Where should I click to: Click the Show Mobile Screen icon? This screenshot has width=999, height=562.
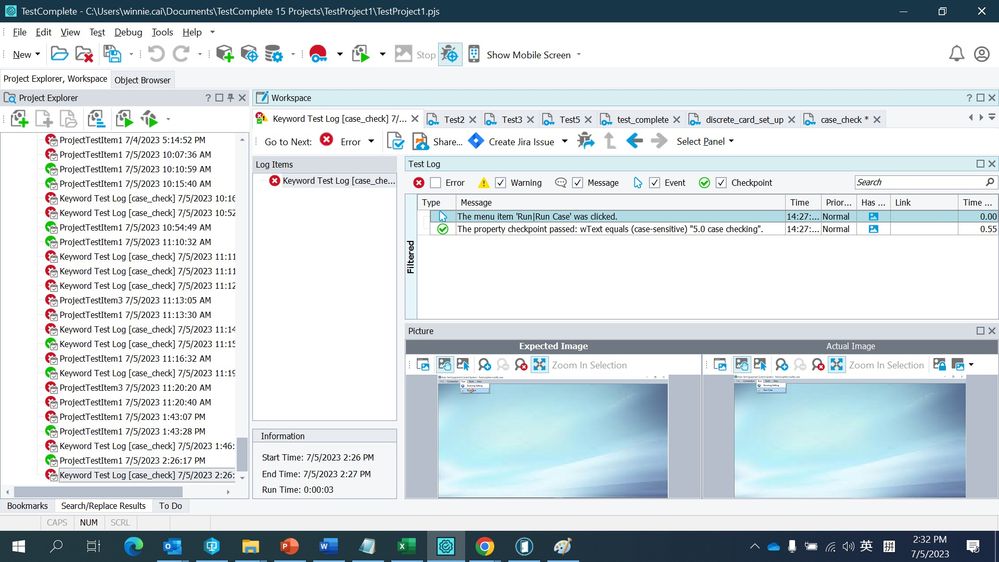(x=474, y=54)
